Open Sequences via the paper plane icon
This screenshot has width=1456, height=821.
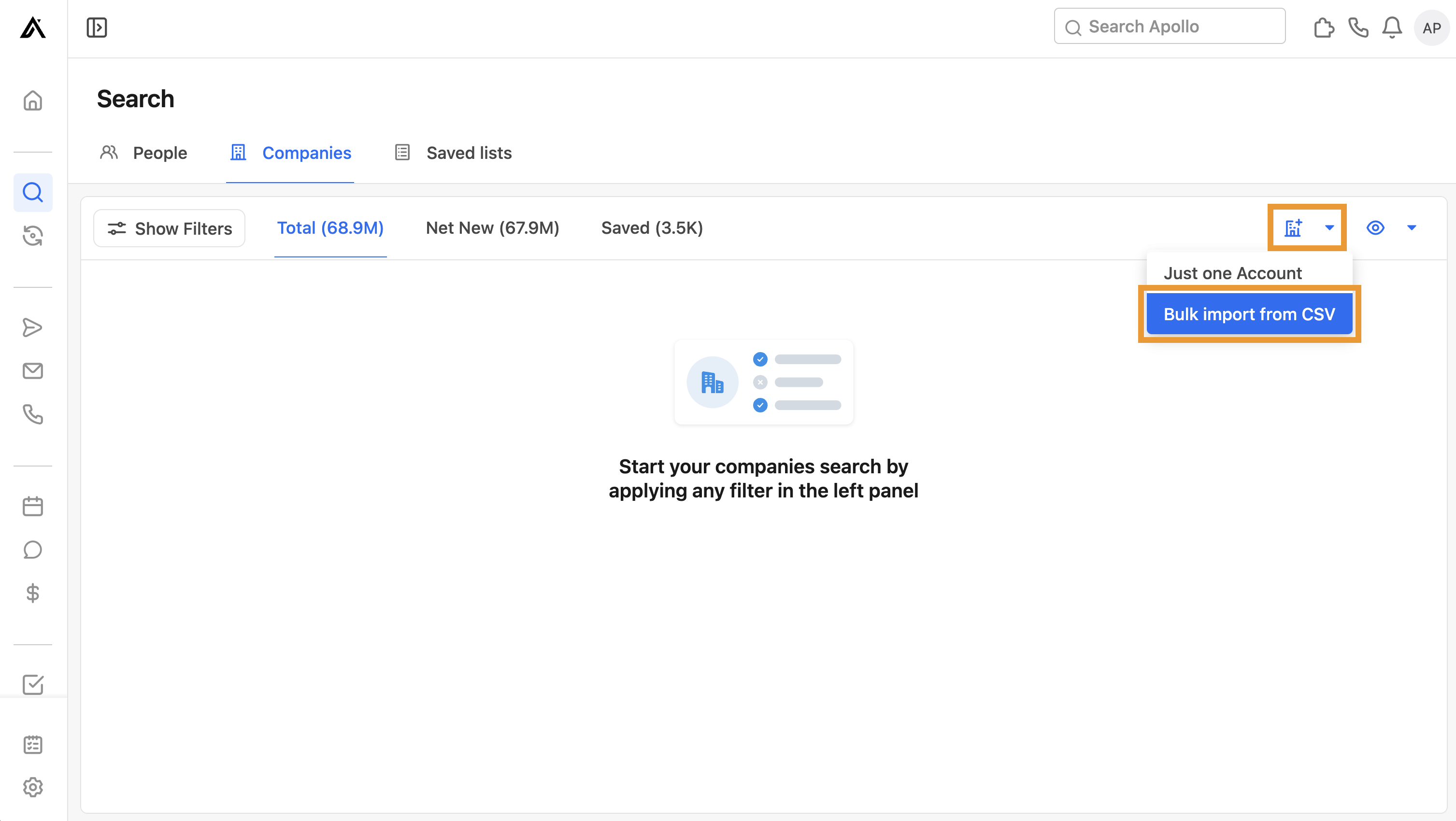pos(32,327)
